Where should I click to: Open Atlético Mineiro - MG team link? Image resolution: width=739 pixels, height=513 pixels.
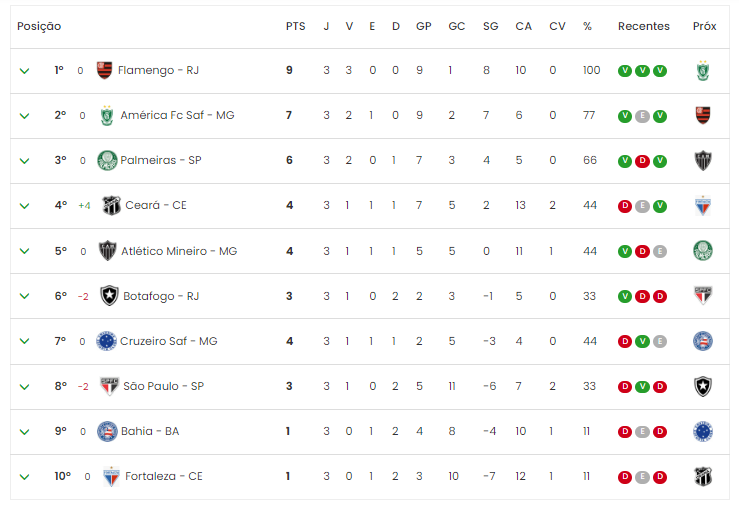pos(179,251)
